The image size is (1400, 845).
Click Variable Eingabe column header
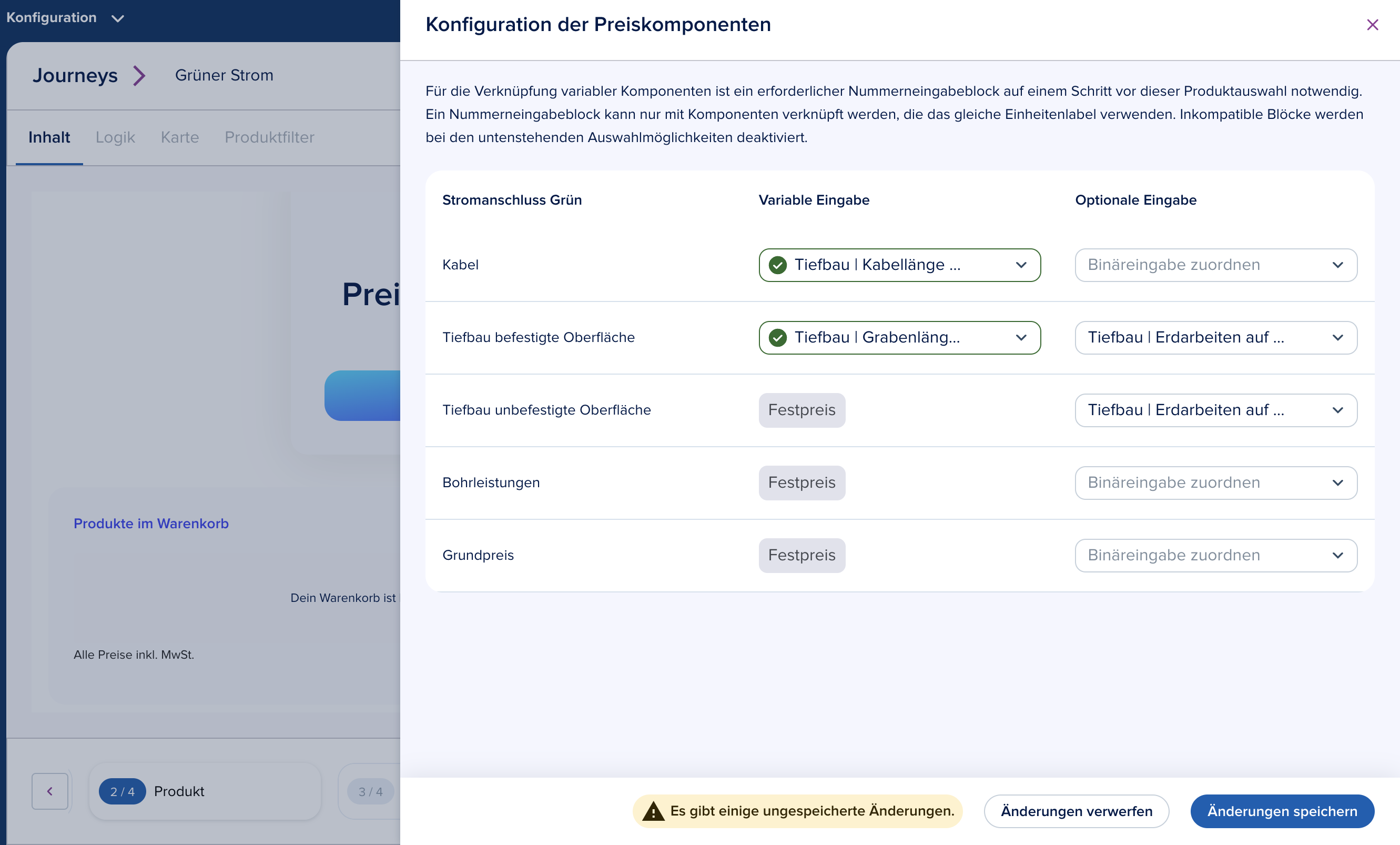[814, 200]
